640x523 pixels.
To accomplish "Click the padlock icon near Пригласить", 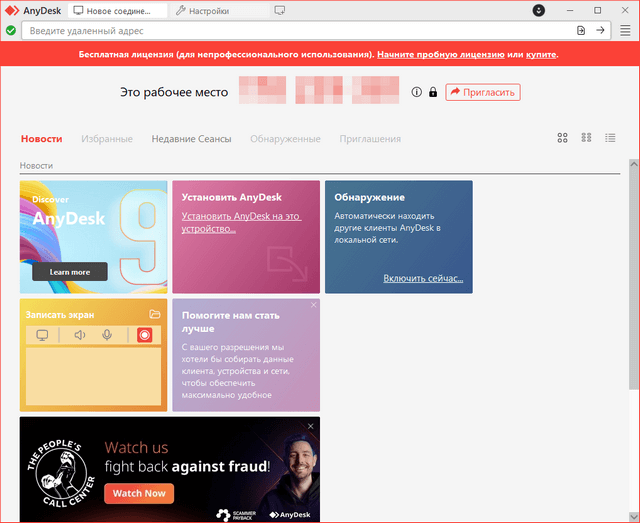I will (x=433, y=93).
